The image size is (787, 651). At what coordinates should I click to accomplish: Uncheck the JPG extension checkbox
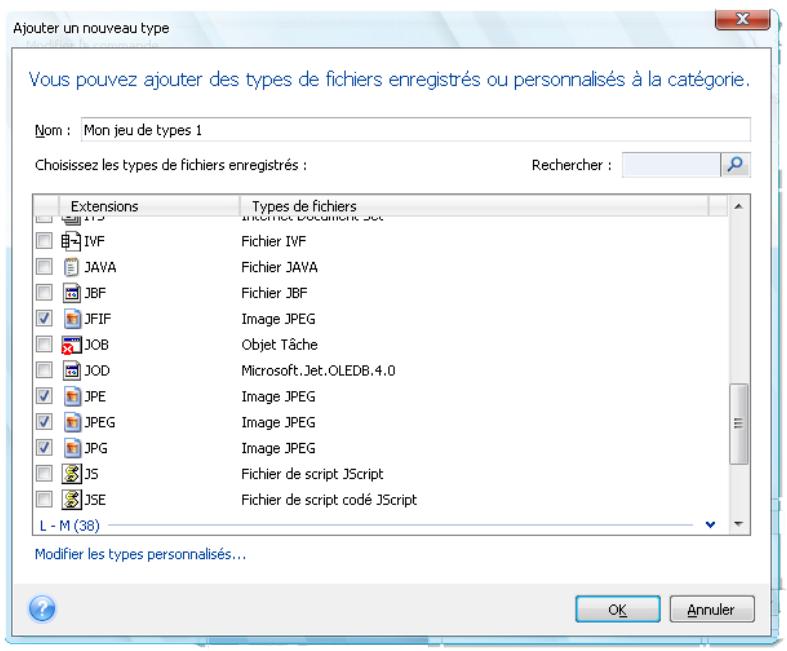[x=44, y=448]
